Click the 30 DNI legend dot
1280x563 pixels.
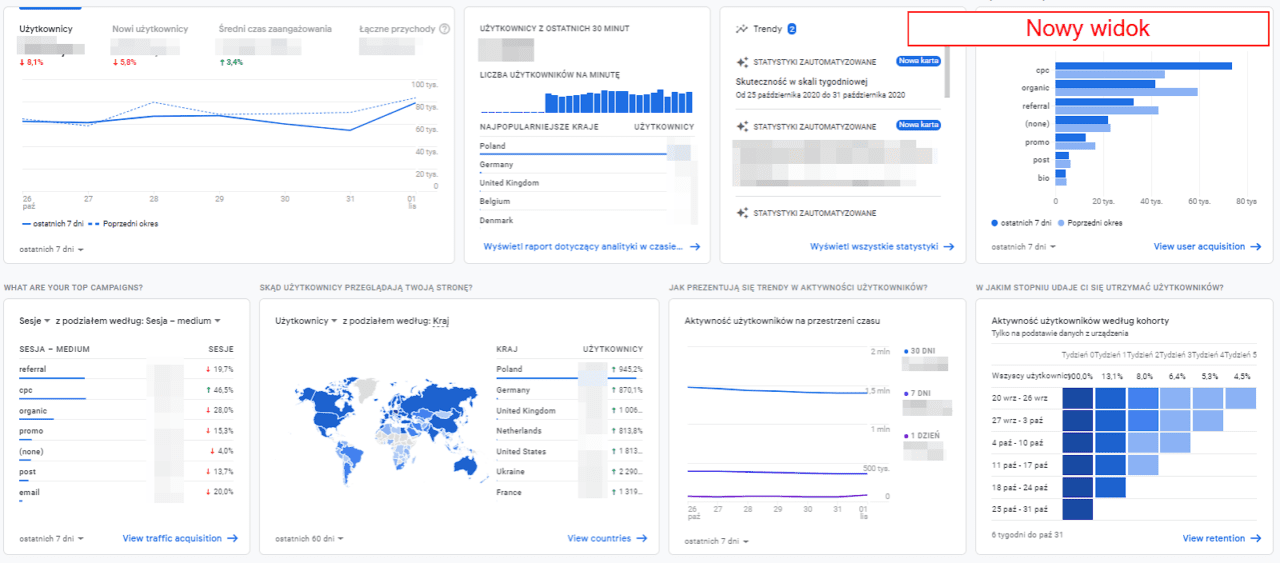pos(905,351)
